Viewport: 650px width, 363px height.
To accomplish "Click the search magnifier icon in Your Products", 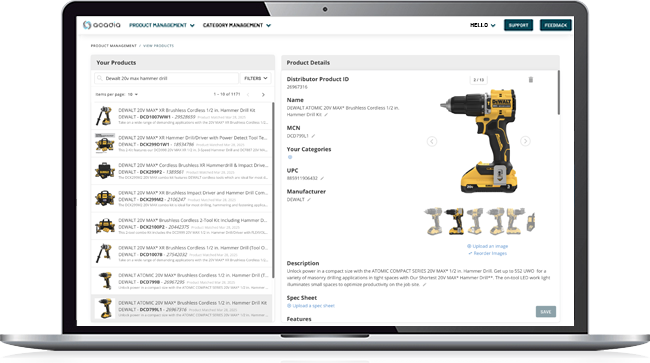I will [99, 78].
